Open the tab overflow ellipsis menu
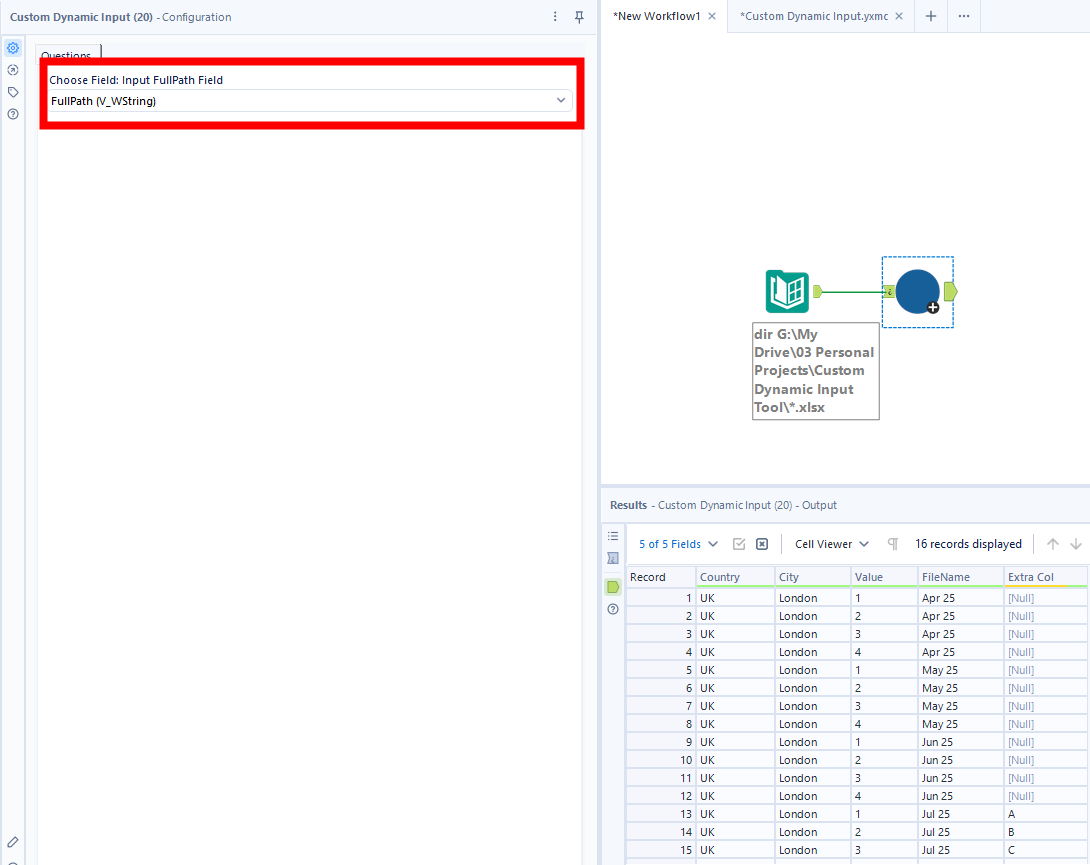Viewport: 1090px width, 865px height. (963, 17)
